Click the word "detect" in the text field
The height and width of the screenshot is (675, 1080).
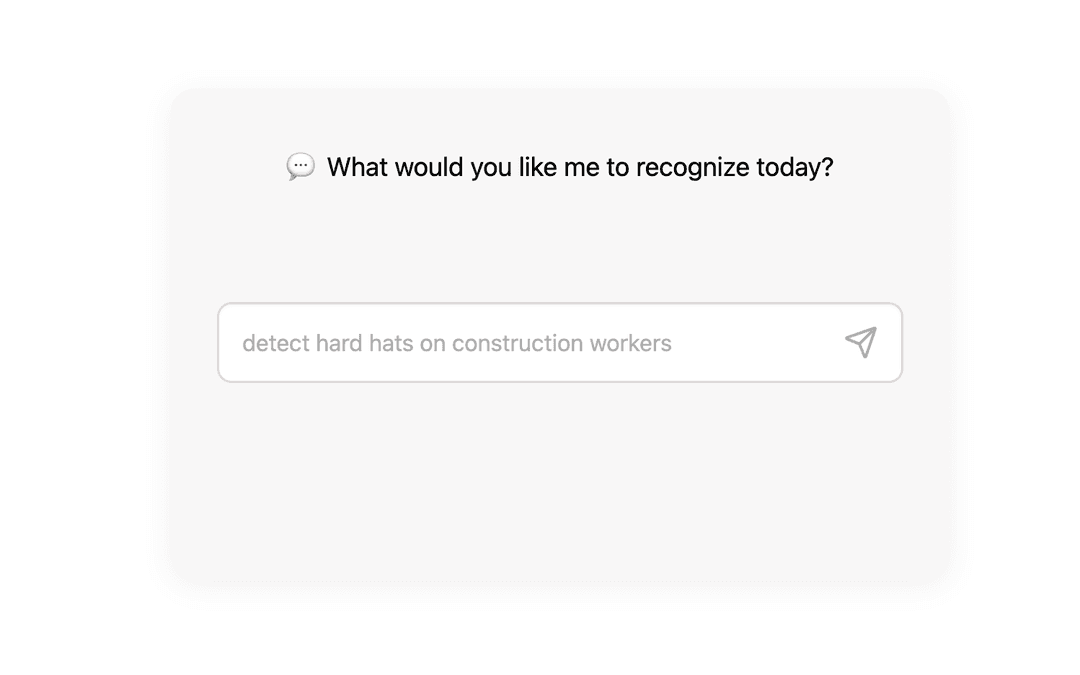tap(275, 343)
